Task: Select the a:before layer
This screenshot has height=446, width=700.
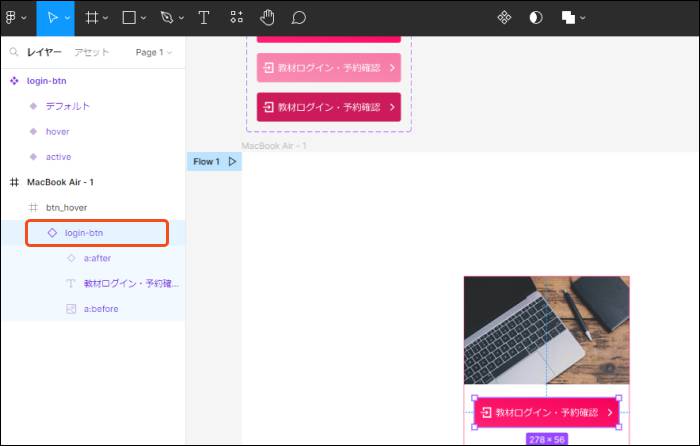Action: tap(103, 309)
